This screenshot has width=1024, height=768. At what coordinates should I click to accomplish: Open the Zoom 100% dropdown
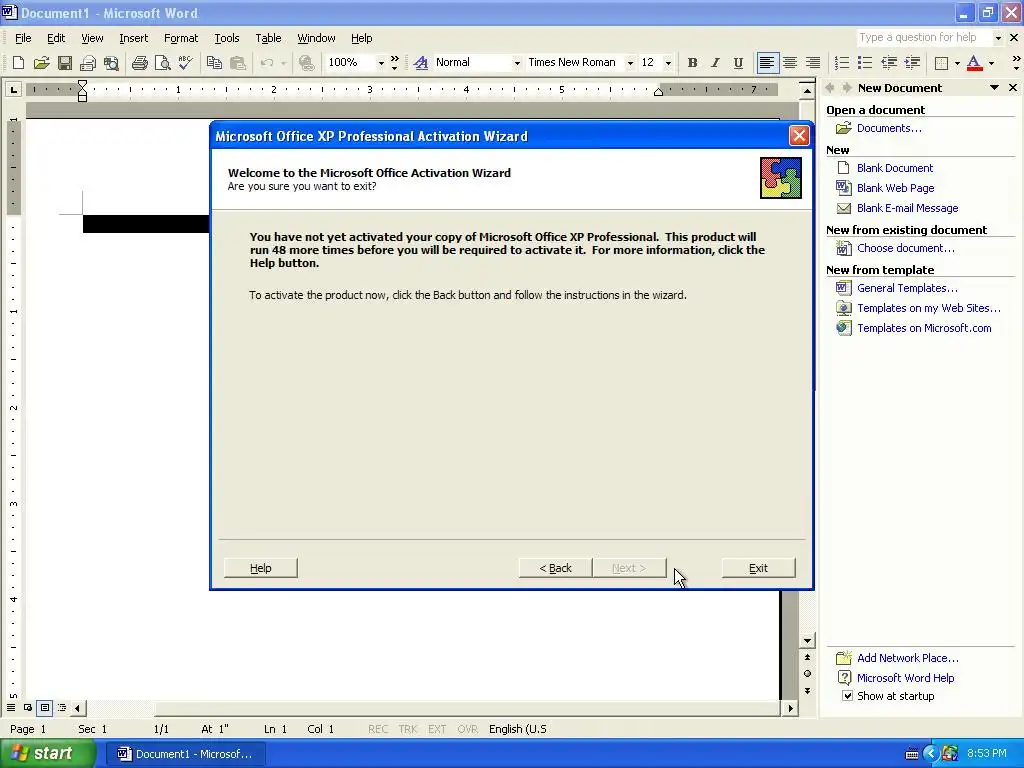pyautogui.click(x=381, y=63)
